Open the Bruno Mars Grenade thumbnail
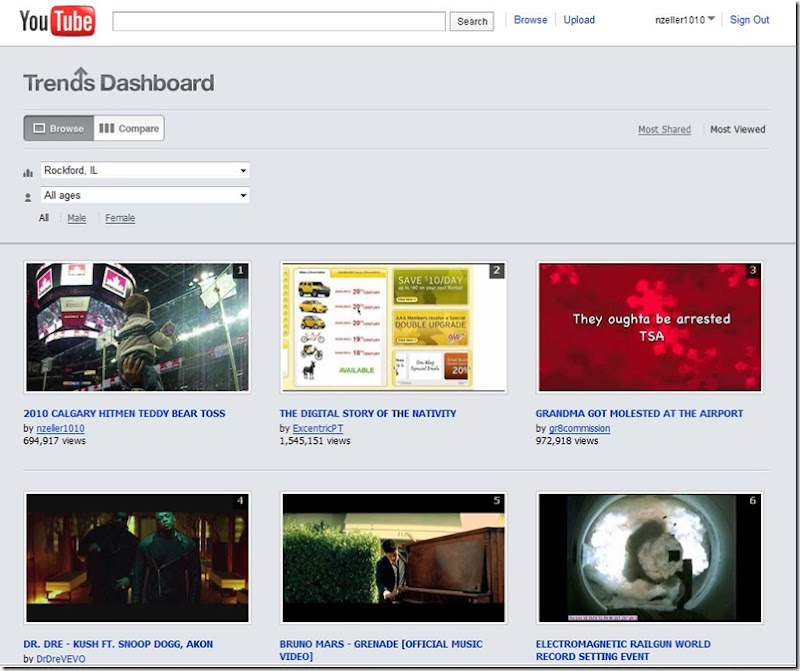 (393, 557)
